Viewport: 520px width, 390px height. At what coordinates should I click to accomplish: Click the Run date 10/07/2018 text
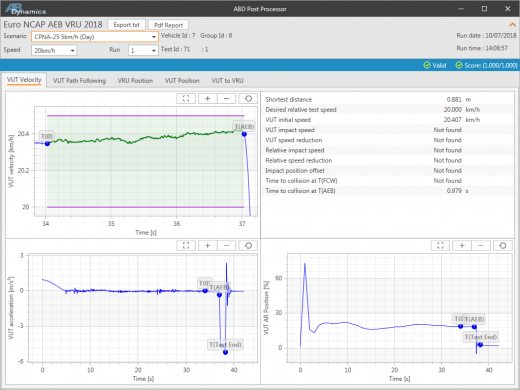486,35
